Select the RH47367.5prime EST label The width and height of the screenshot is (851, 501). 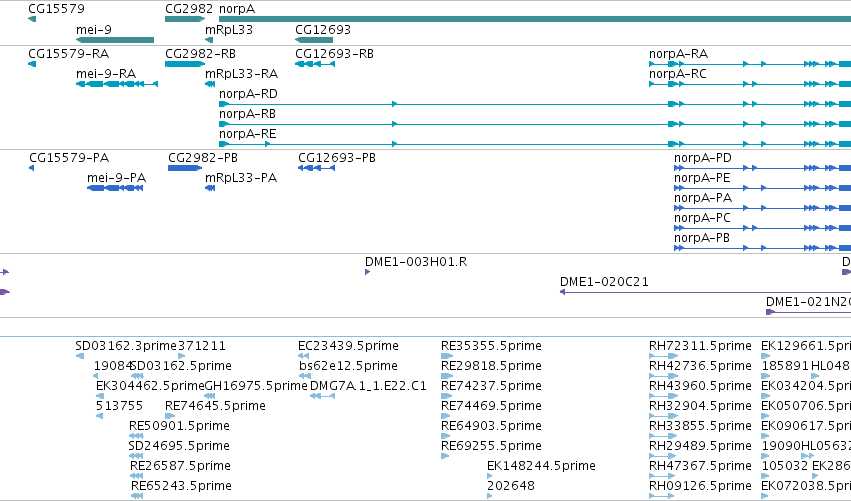click(x=700, y=466)
